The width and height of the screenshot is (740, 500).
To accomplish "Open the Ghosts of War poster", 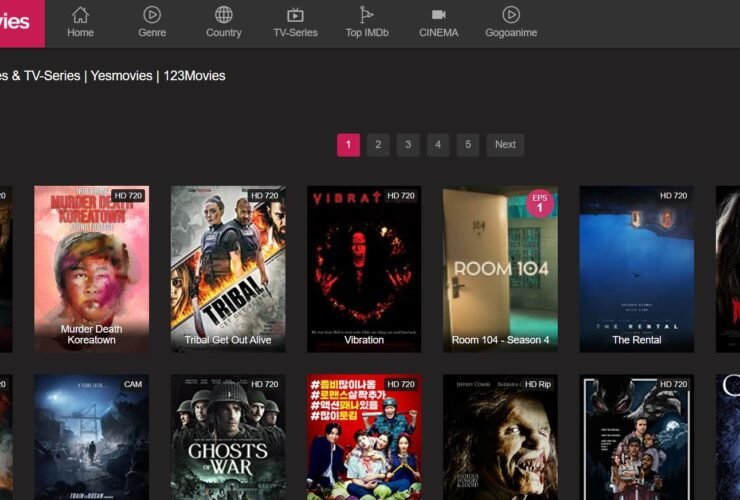I will [x=228, y=437].
